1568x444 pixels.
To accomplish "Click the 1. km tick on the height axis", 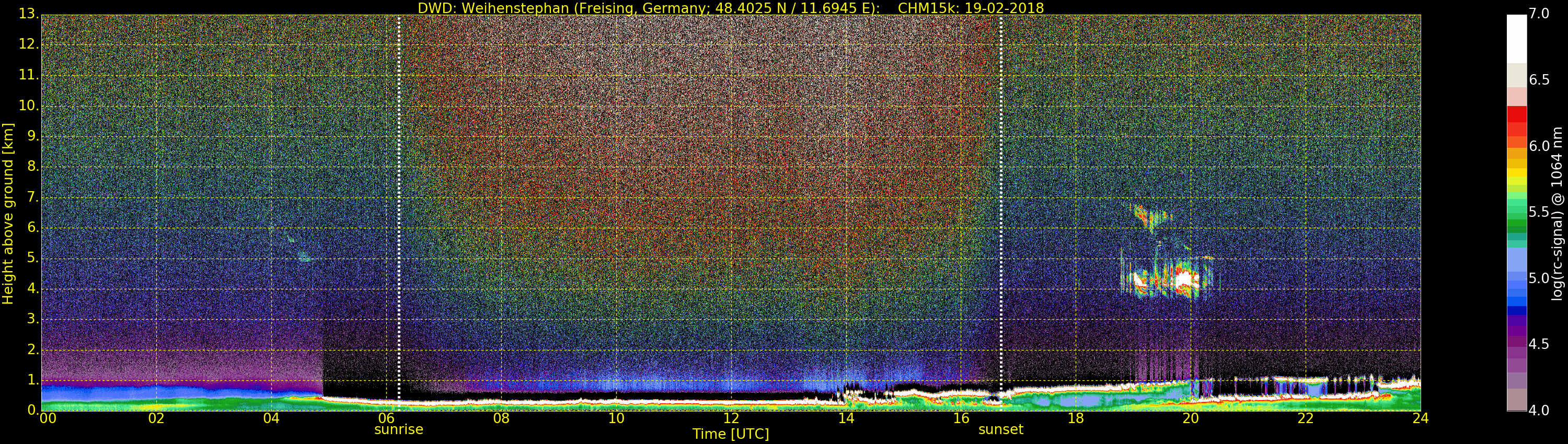I will tap(33, 380).
